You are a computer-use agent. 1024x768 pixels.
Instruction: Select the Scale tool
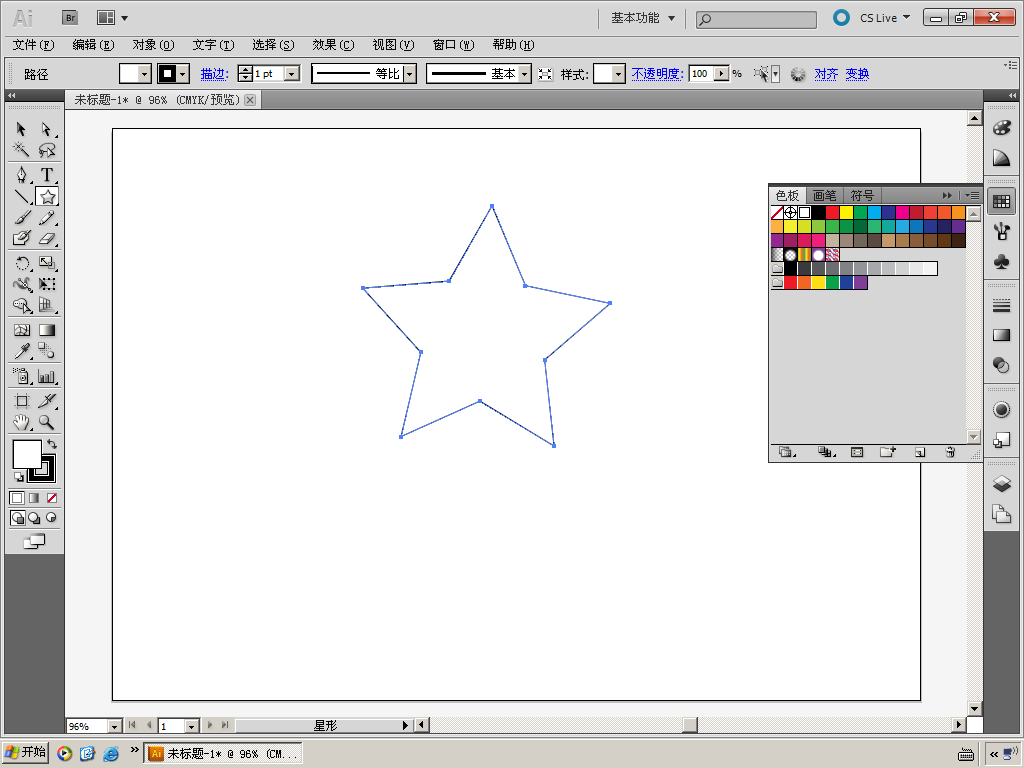coord(46,263)
